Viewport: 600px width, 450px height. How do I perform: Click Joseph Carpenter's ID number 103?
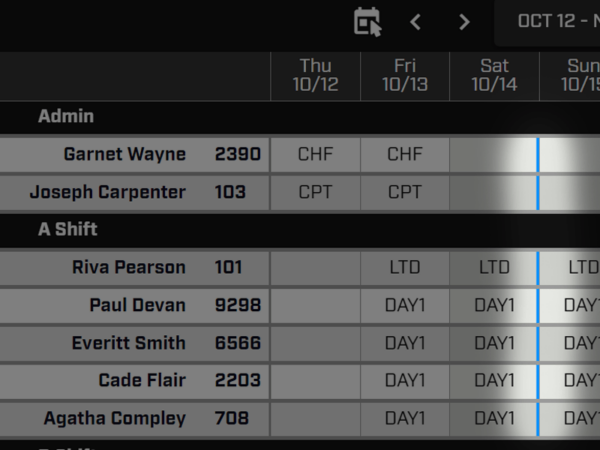coord(230,192)
